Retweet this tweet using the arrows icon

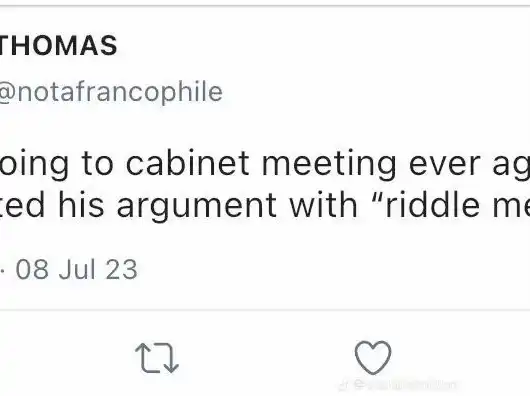coord(157,358)
